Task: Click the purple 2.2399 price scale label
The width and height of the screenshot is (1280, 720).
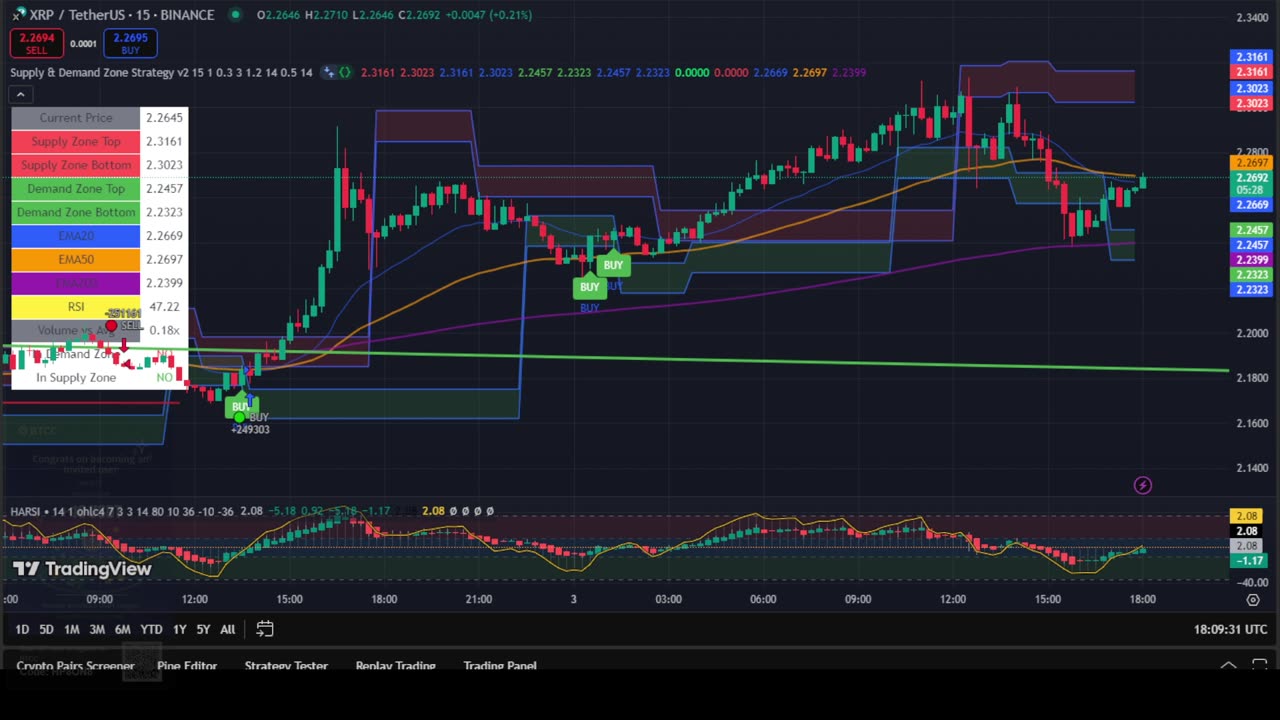Action: (x=1252, y=260)
